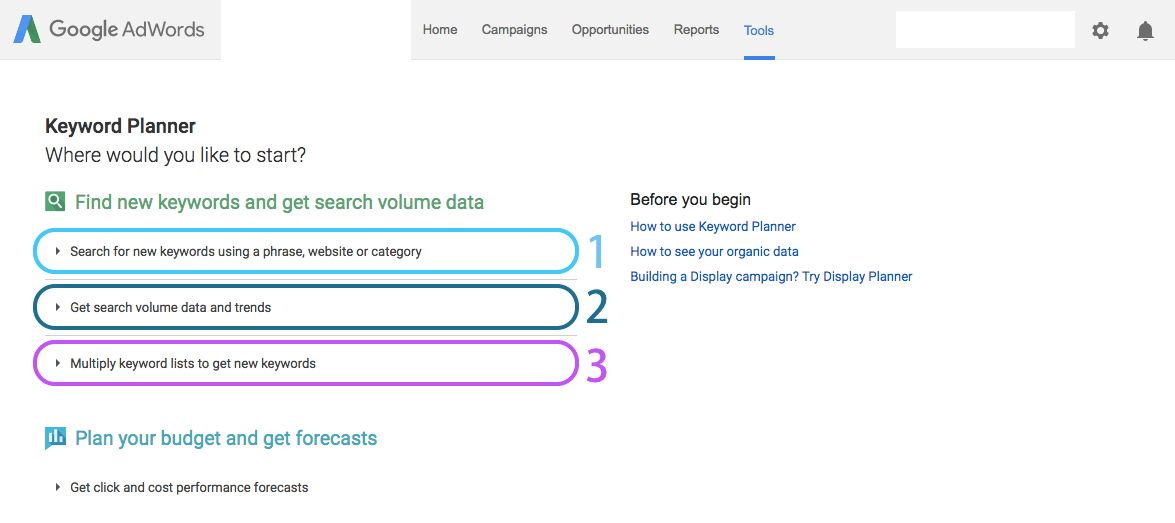1175x523 pixels.
Task: Open 'How to see your organic data' link
Action: [x=714, y=252]
